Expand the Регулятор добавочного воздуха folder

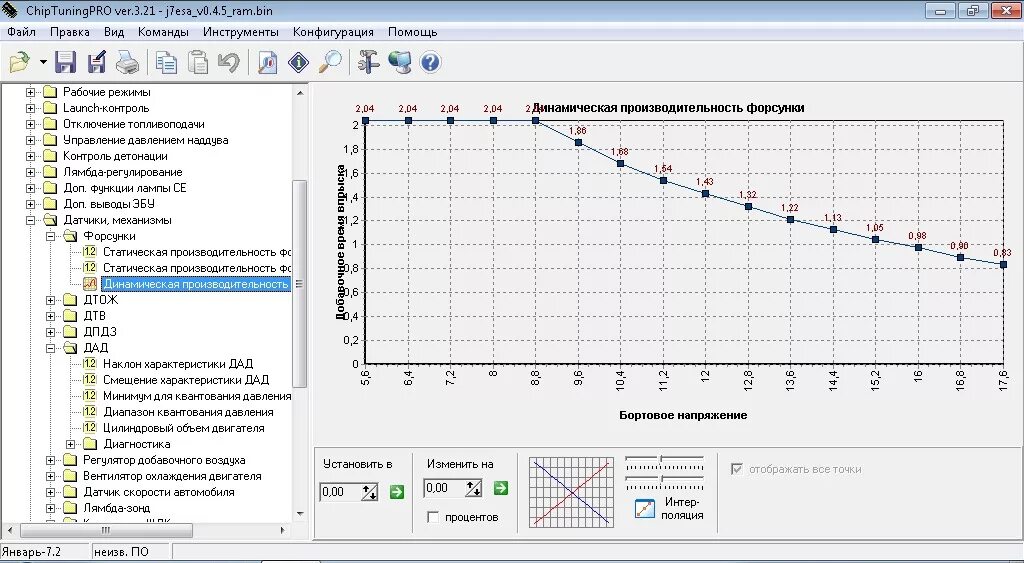(50, 460)
